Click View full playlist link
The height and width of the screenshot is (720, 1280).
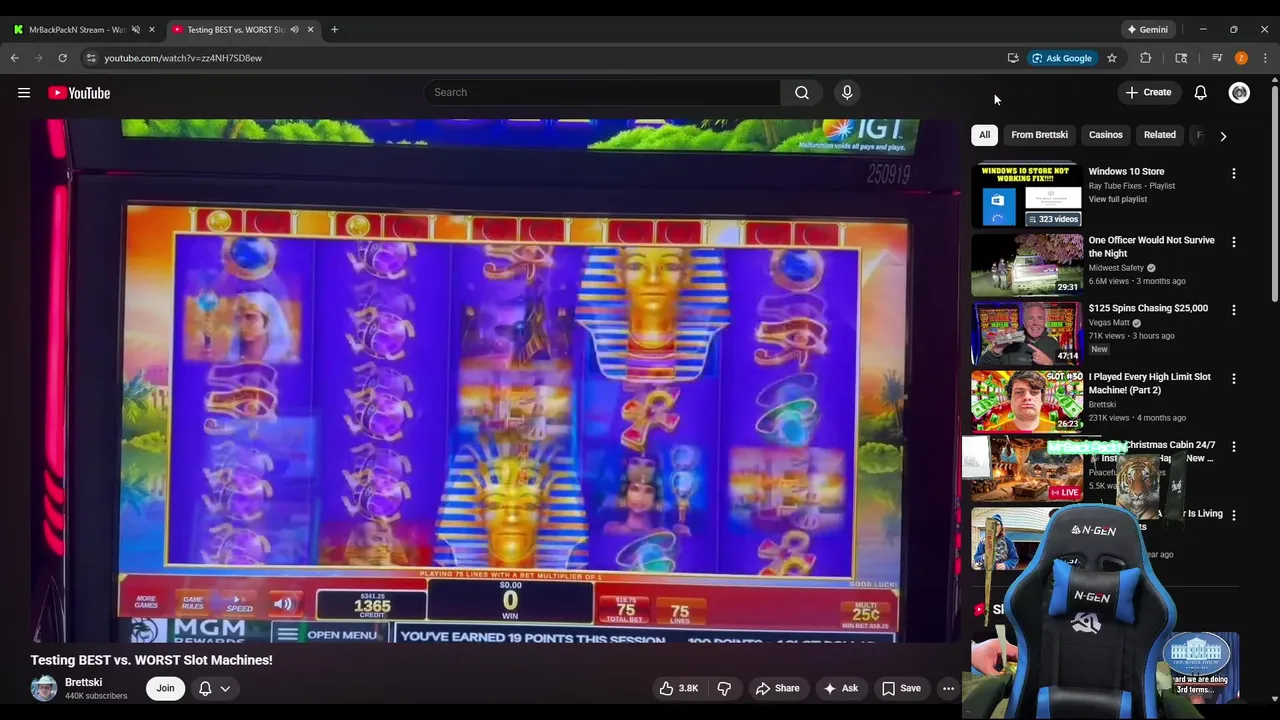tap(1118, 199)
